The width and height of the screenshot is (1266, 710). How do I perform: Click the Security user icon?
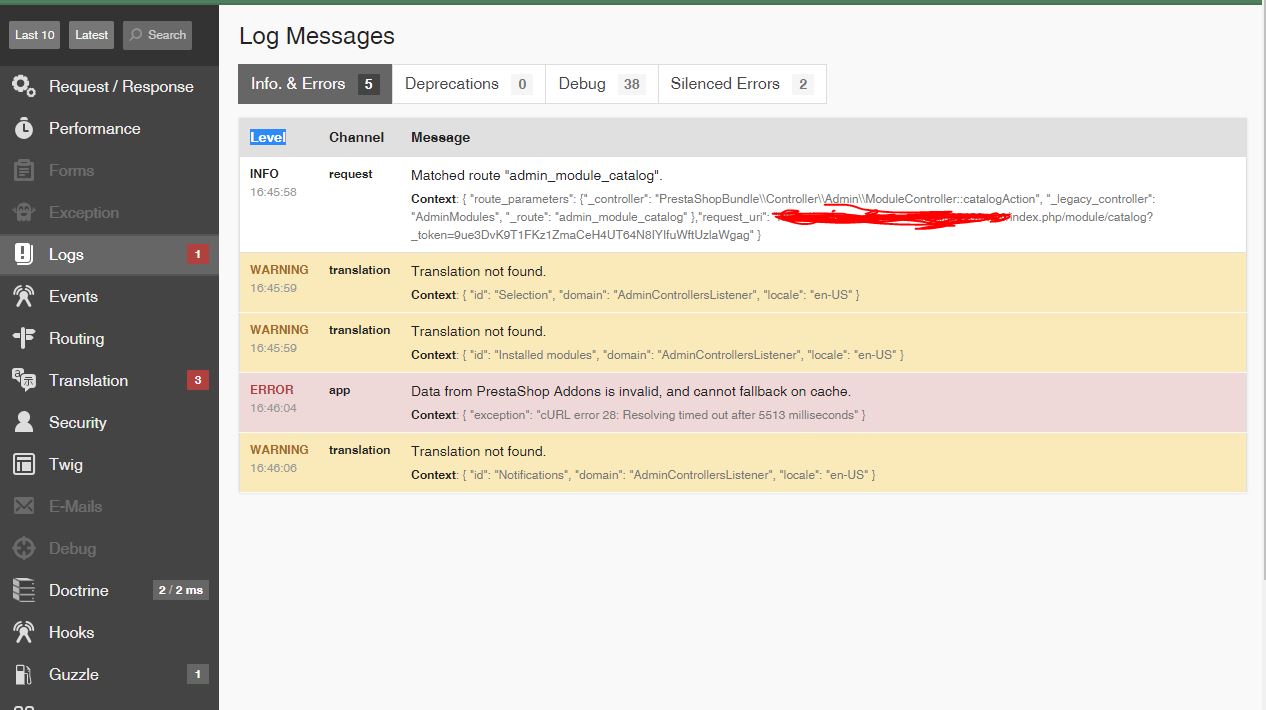tap(24, 422)
